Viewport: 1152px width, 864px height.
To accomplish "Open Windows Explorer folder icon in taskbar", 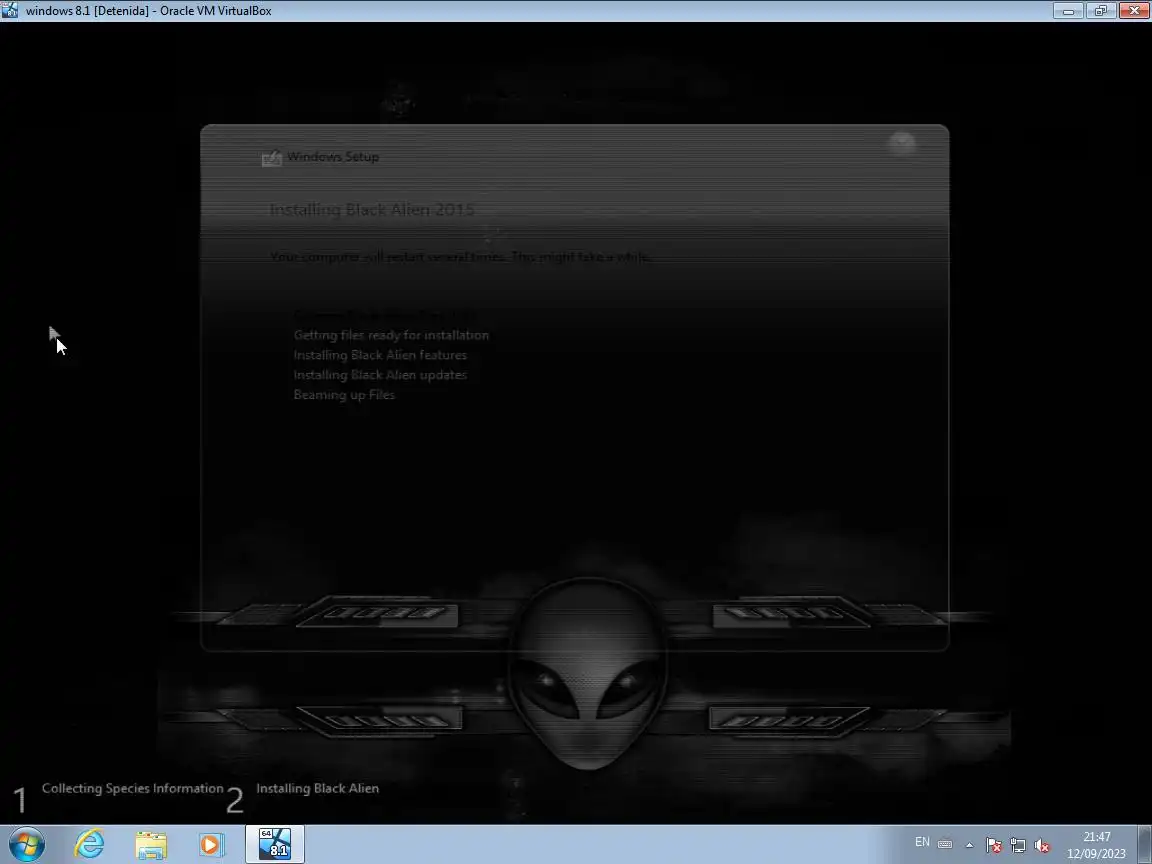I will click(151, 845).
